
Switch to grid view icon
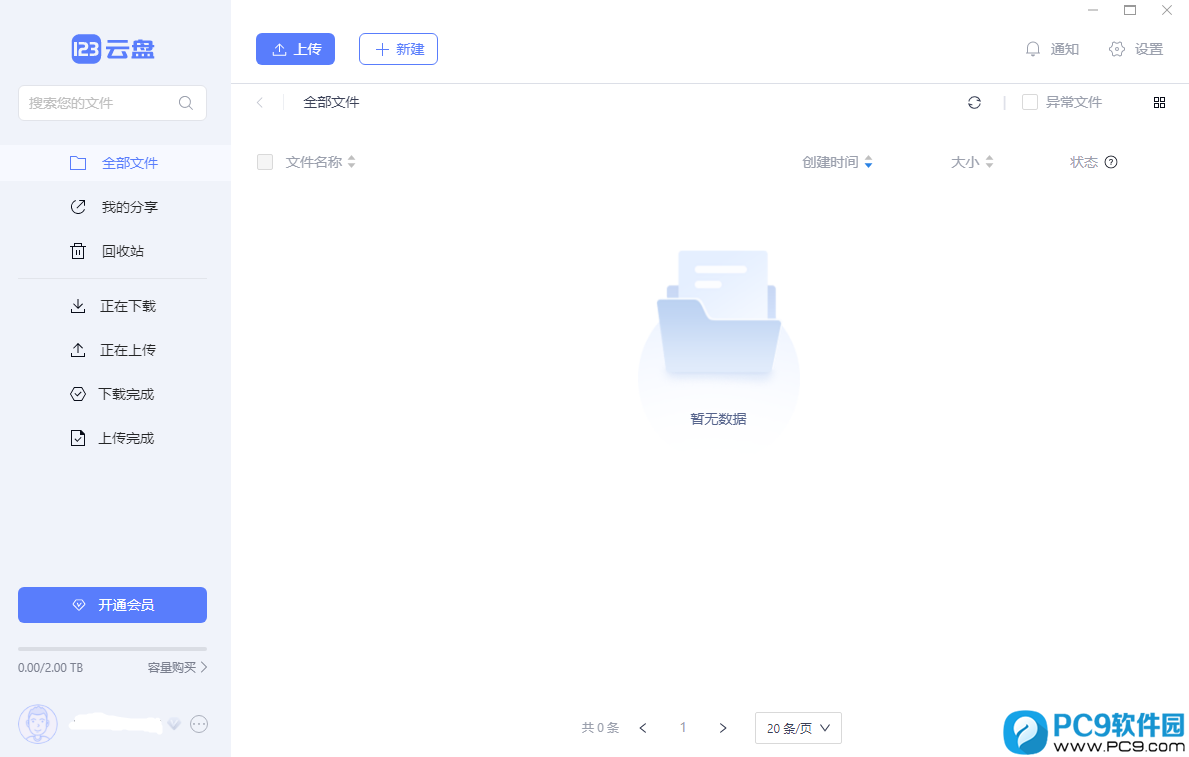point(1159,102)
